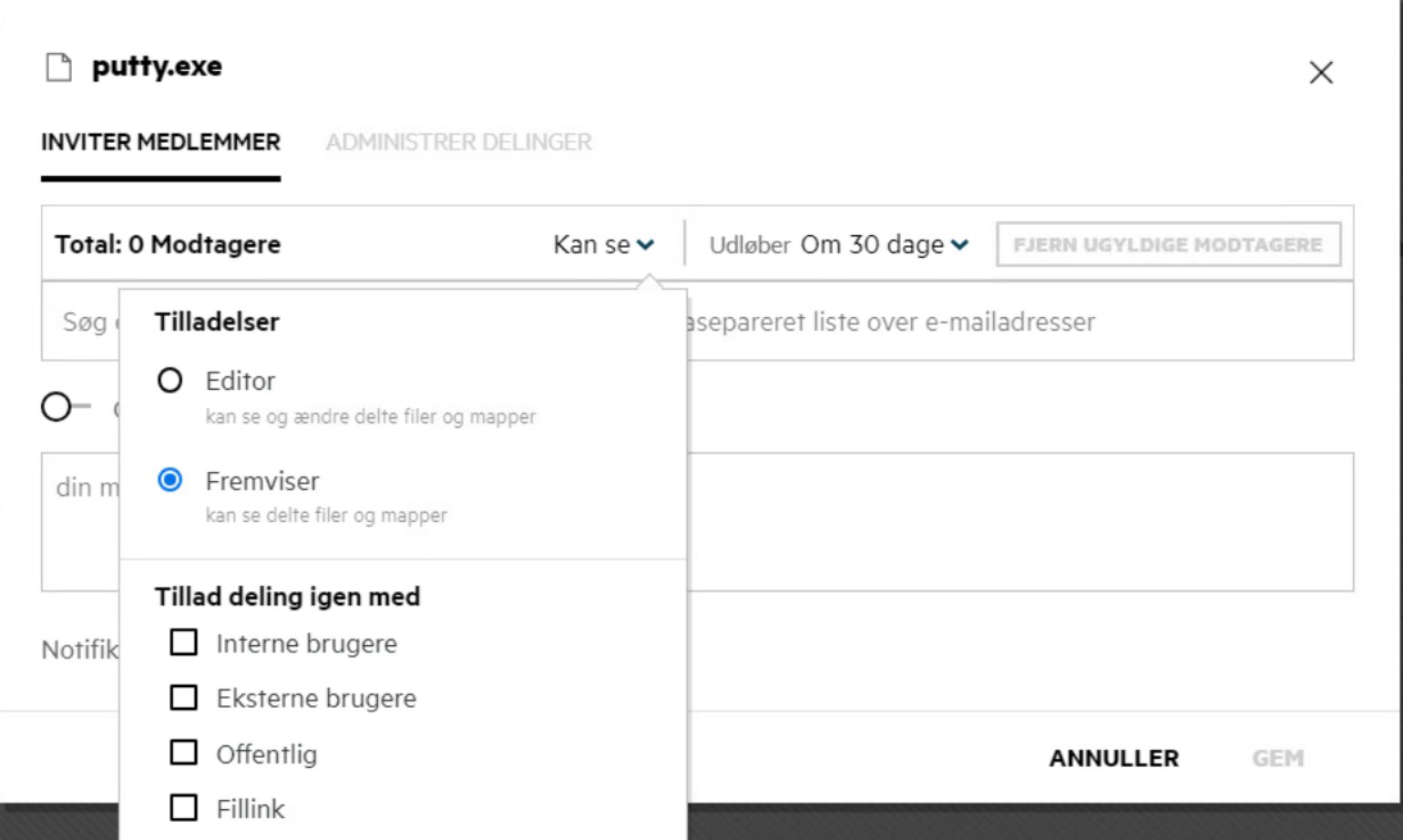Enable the Fillink checkbox
Viewport: 1403px width, 840px height.
click(184, 808)
